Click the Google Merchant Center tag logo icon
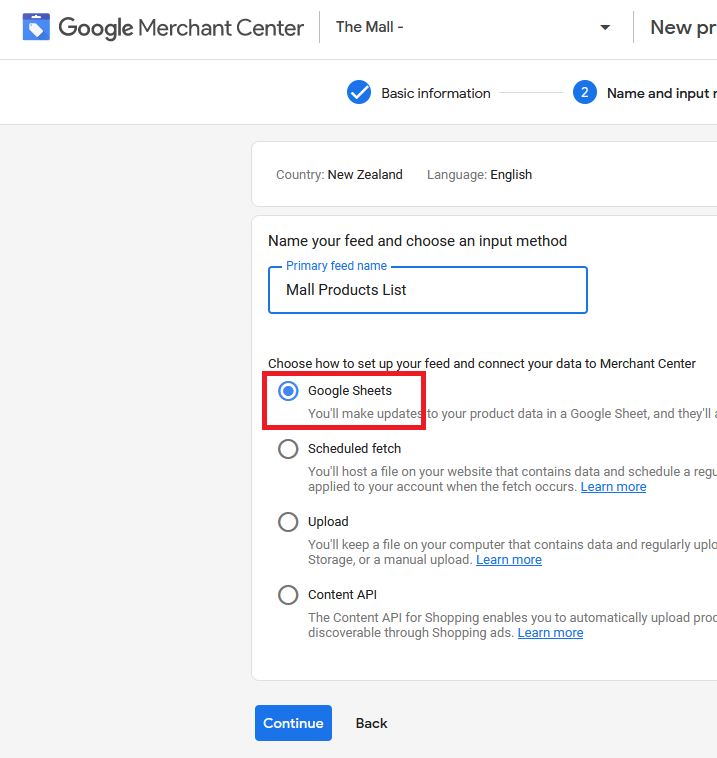Viewport: 717px width, 758px height. click(36, 27)
